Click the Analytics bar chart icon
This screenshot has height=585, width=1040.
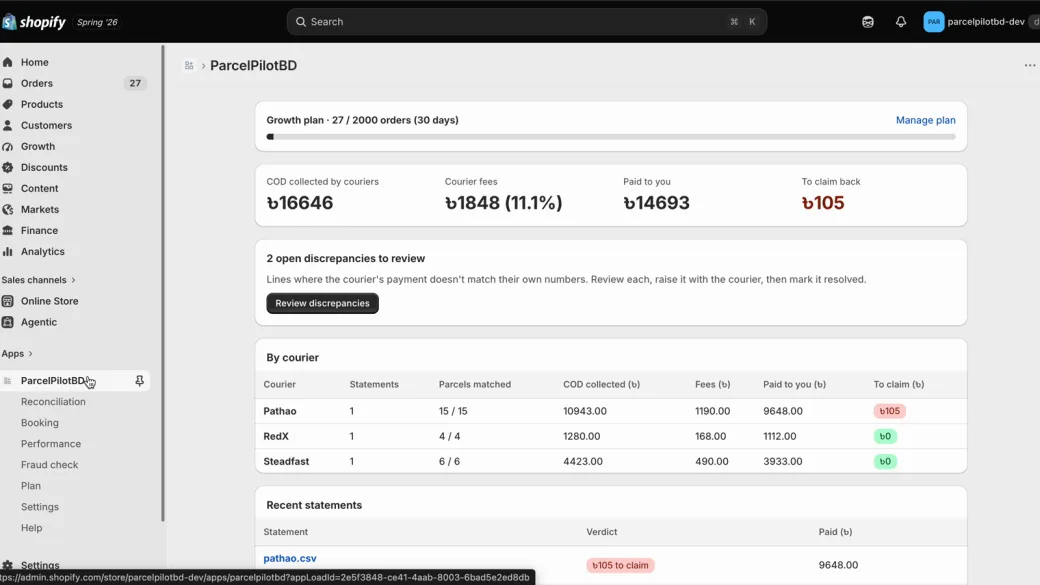(x=8, y=251)
